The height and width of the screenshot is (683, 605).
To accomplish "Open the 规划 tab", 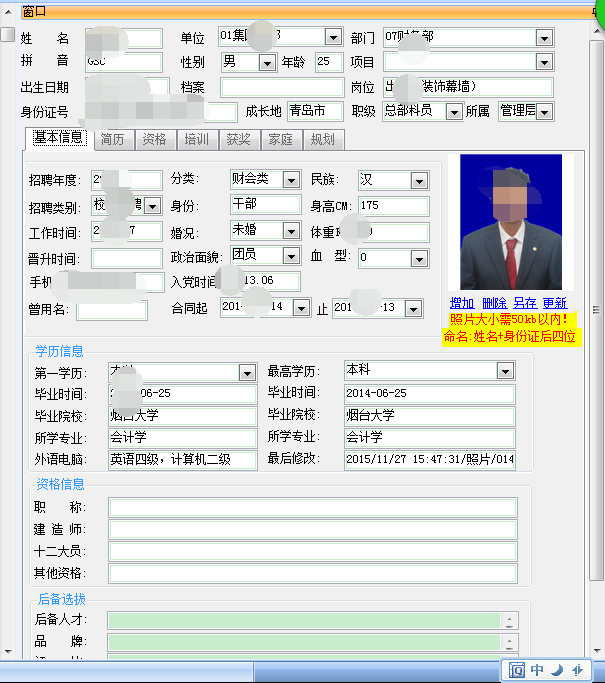I will (x=323, y=140).
